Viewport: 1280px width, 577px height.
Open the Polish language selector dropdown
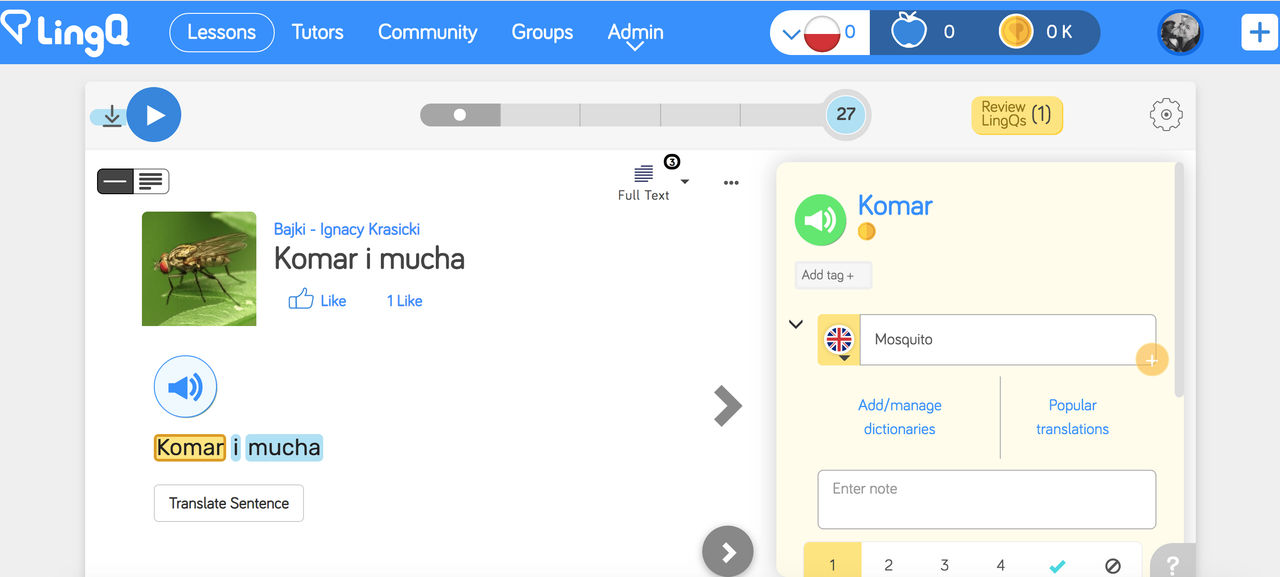click(x=820, y=33)
